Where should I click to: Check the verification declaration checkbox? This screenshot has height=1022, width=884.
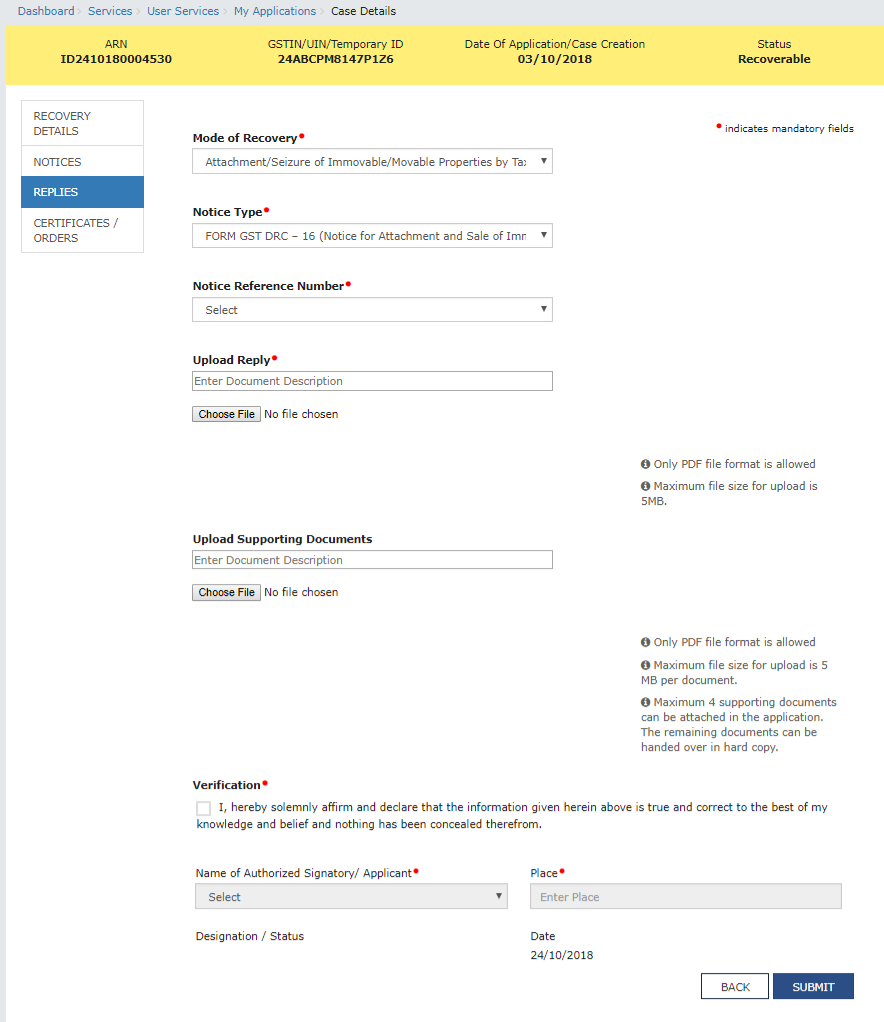(203, 808)
